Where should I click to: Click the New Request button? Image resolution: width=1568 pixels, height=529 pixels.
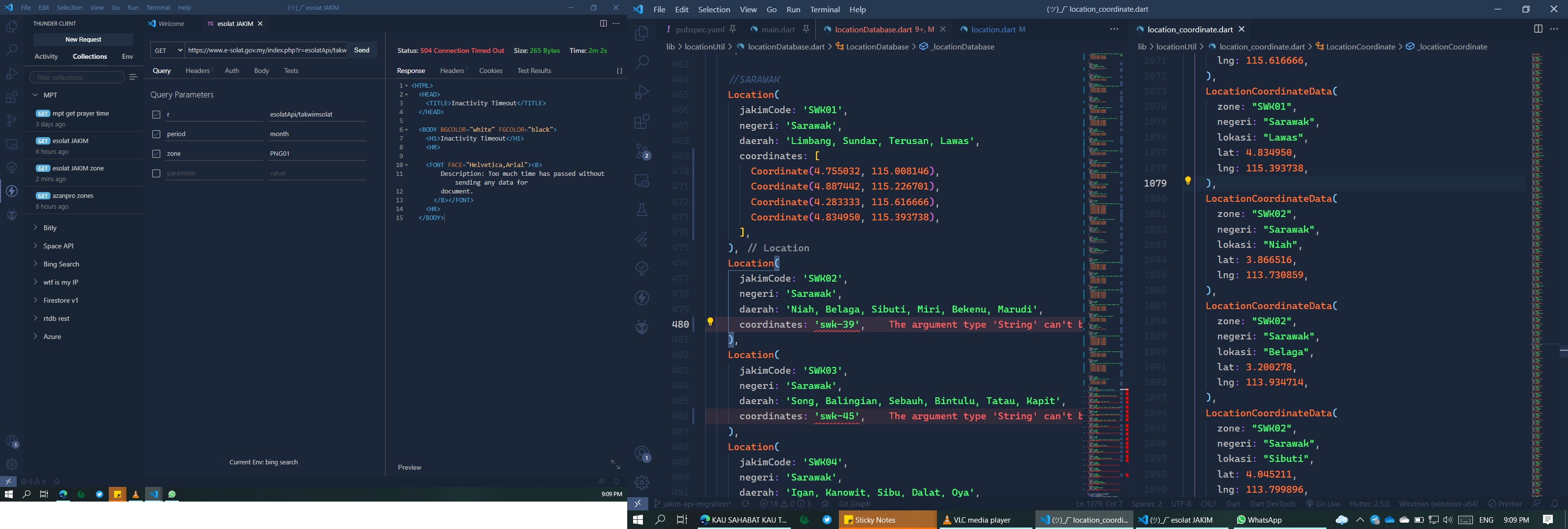tap(83, 40)
